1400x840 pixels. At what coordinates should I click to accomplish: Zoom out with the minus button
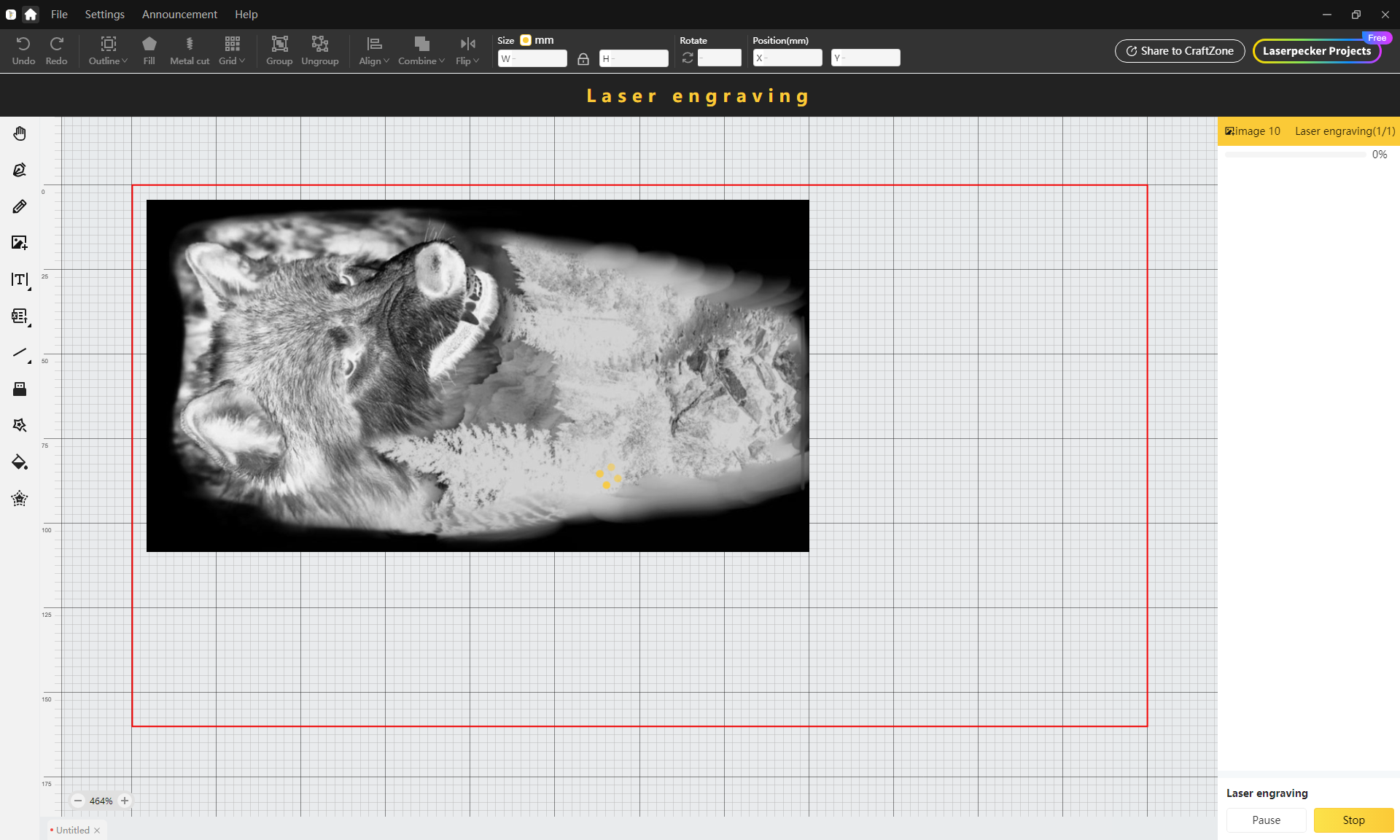(x=78, y=801)
